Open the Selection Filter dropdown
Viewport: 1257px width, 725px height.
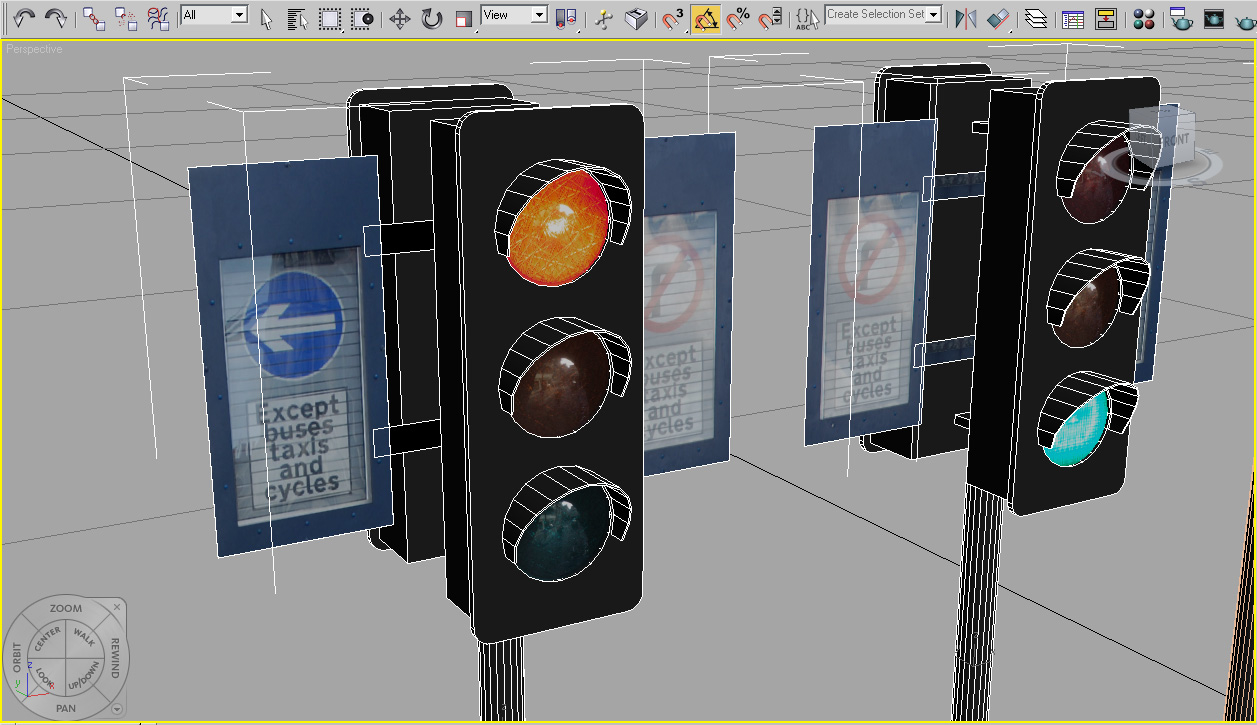tap(211, 14)
